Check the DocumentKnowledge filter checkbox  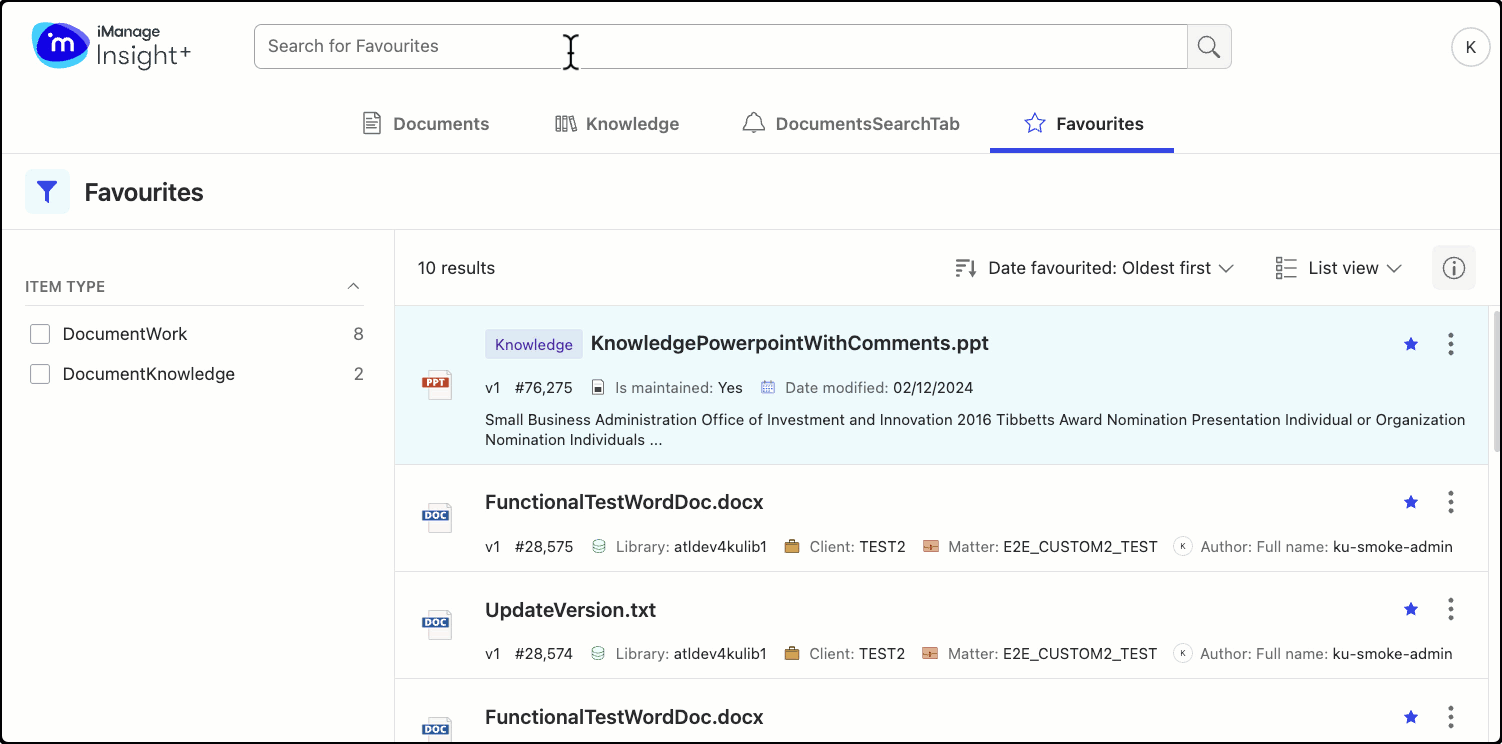(40, 374)
